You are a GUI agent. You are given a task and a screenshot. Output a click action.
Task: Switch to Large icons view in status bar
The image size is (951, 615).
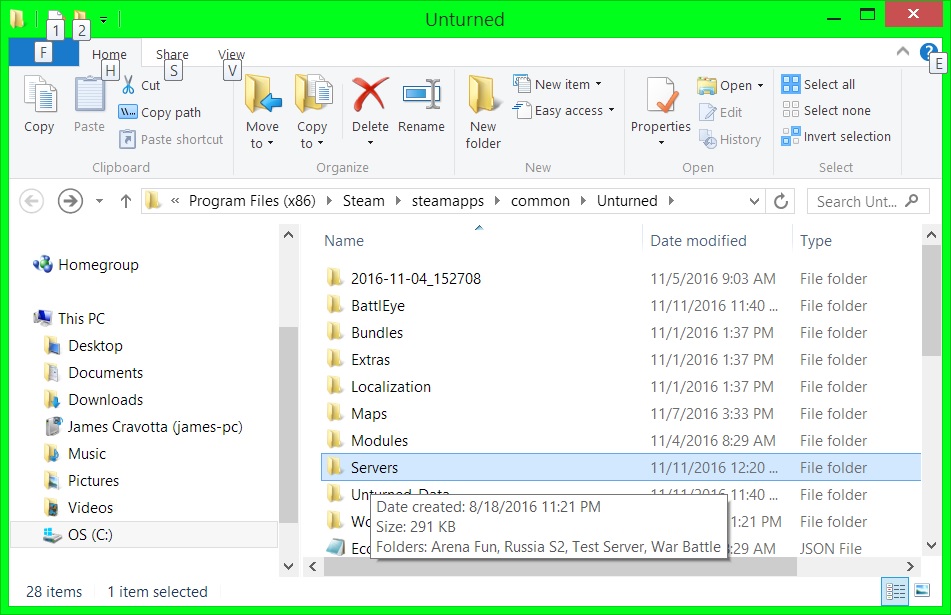[x=922, y=590]
